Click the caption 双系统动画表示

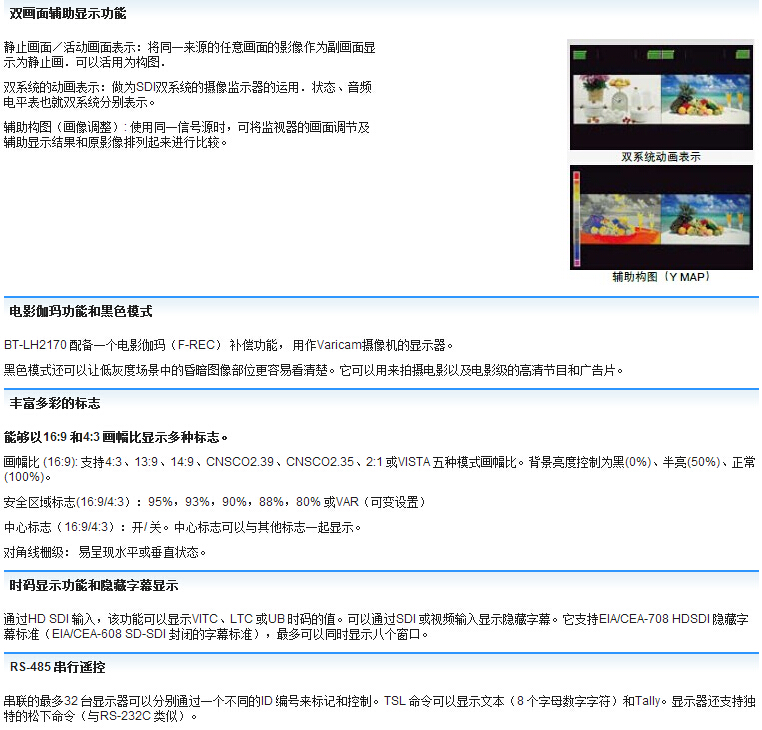tap(661, 157)
